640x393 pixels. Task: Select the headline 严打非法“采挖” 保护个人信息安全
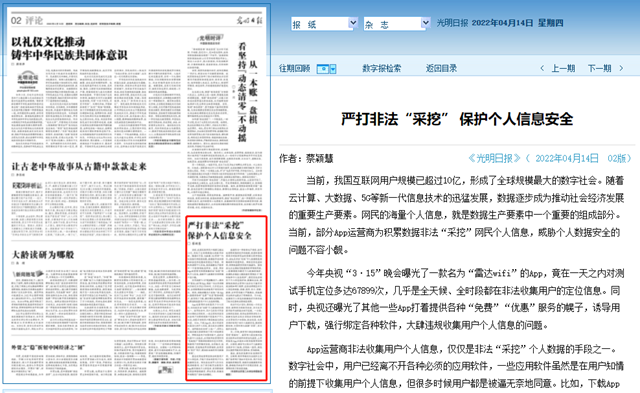(457, 119)
